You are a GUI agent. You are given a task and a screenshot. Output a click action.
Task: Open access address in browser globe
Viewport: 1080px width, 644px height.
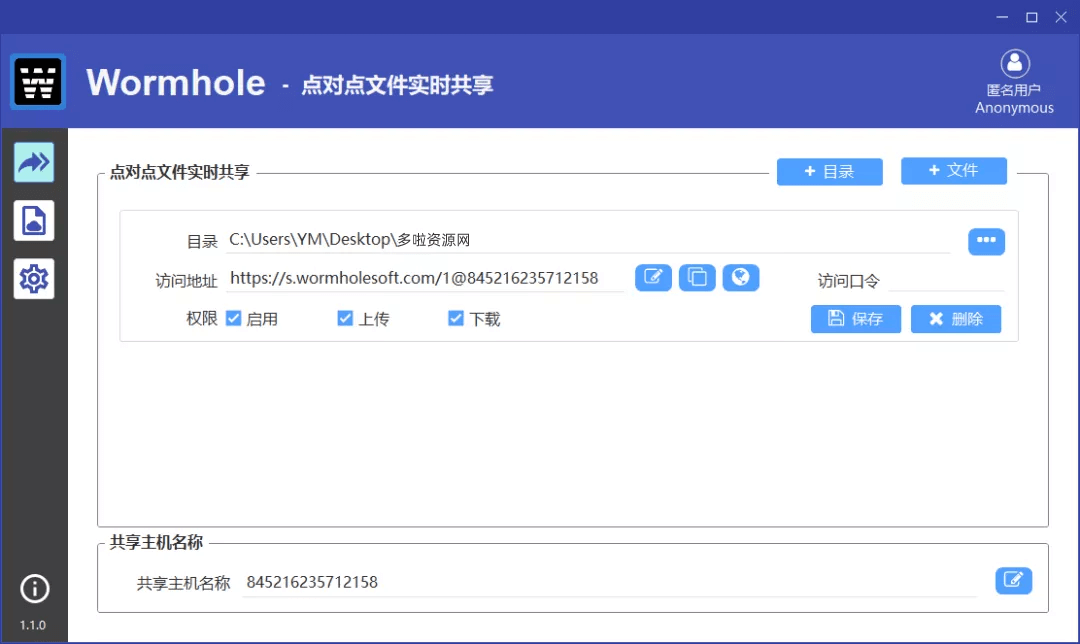pyautogui.click(x=740, y=278)
